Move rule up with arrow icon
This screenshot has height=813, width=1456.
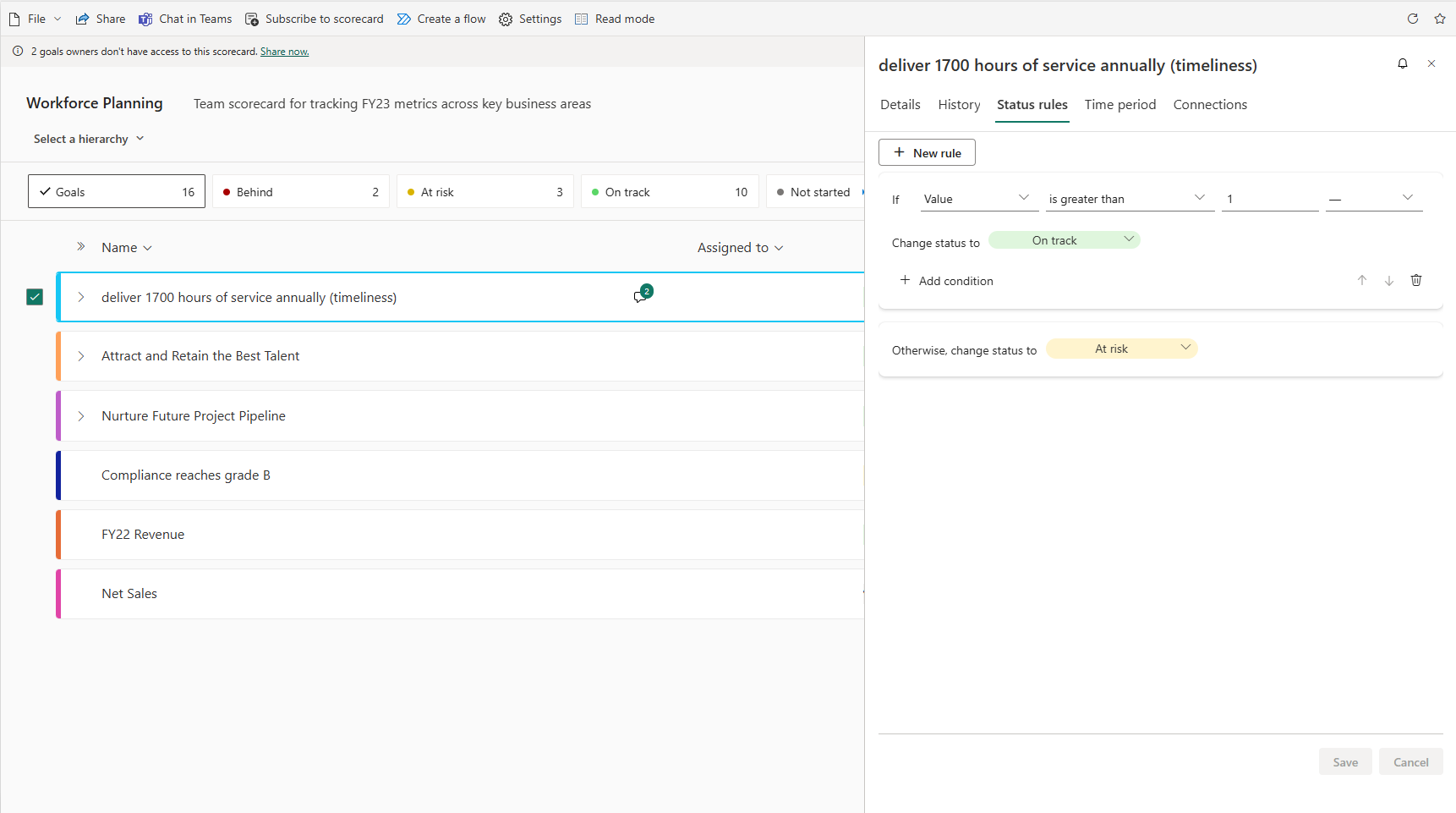pyautogui.click(x=1362, y=280)
